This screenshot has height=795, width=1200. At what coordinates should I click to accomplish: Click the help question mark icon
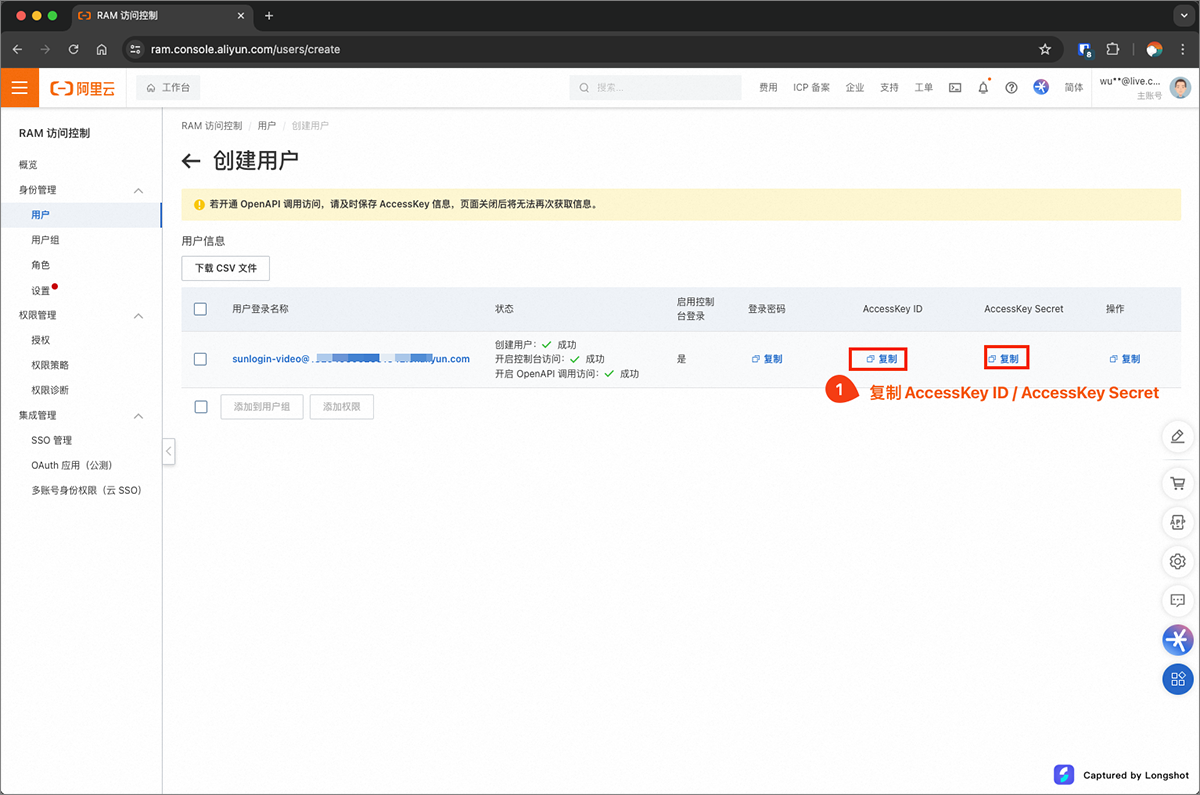1011,88
